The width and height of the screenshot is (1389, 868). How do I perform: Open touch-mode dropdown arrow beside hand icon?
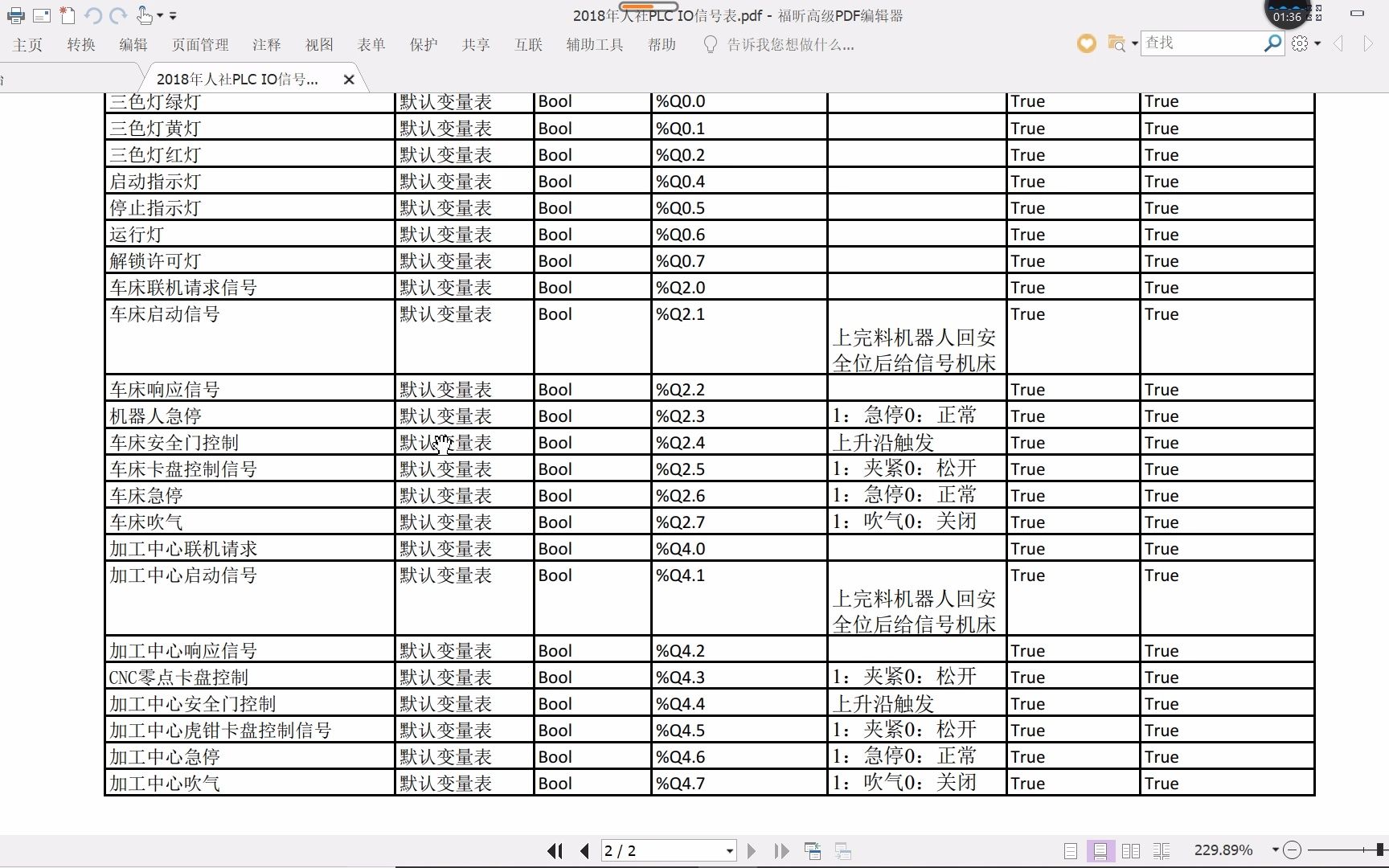tap(159, 15)
